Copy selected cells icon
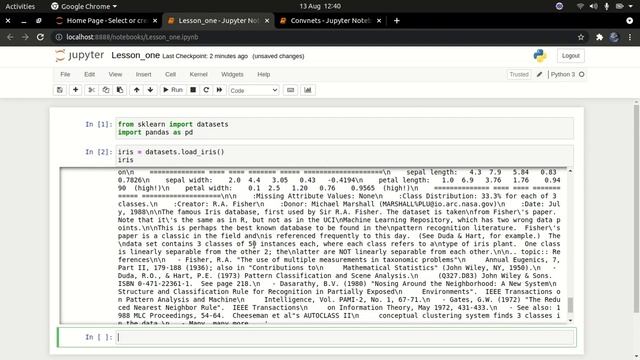The height and width of the screenshot is (360, 640). coord(106,90)
